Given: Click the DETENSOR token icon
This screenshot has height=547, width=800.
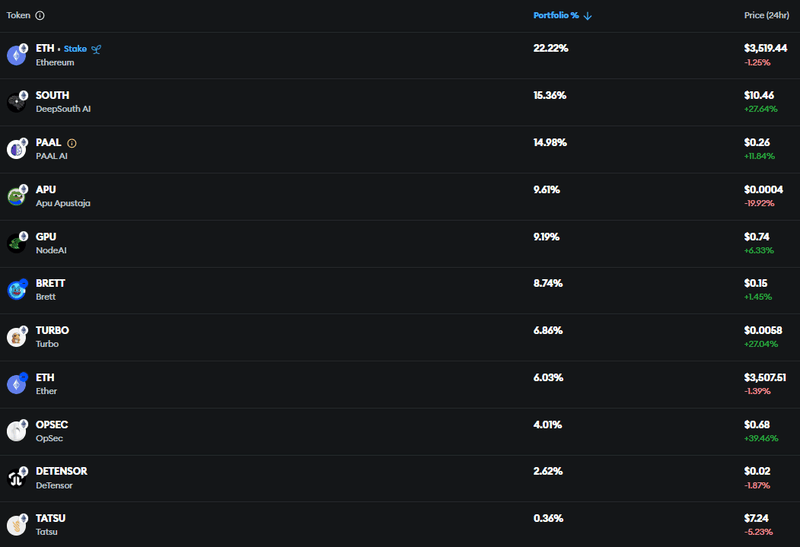Looking at the screenshot, I should coord(17,478).
